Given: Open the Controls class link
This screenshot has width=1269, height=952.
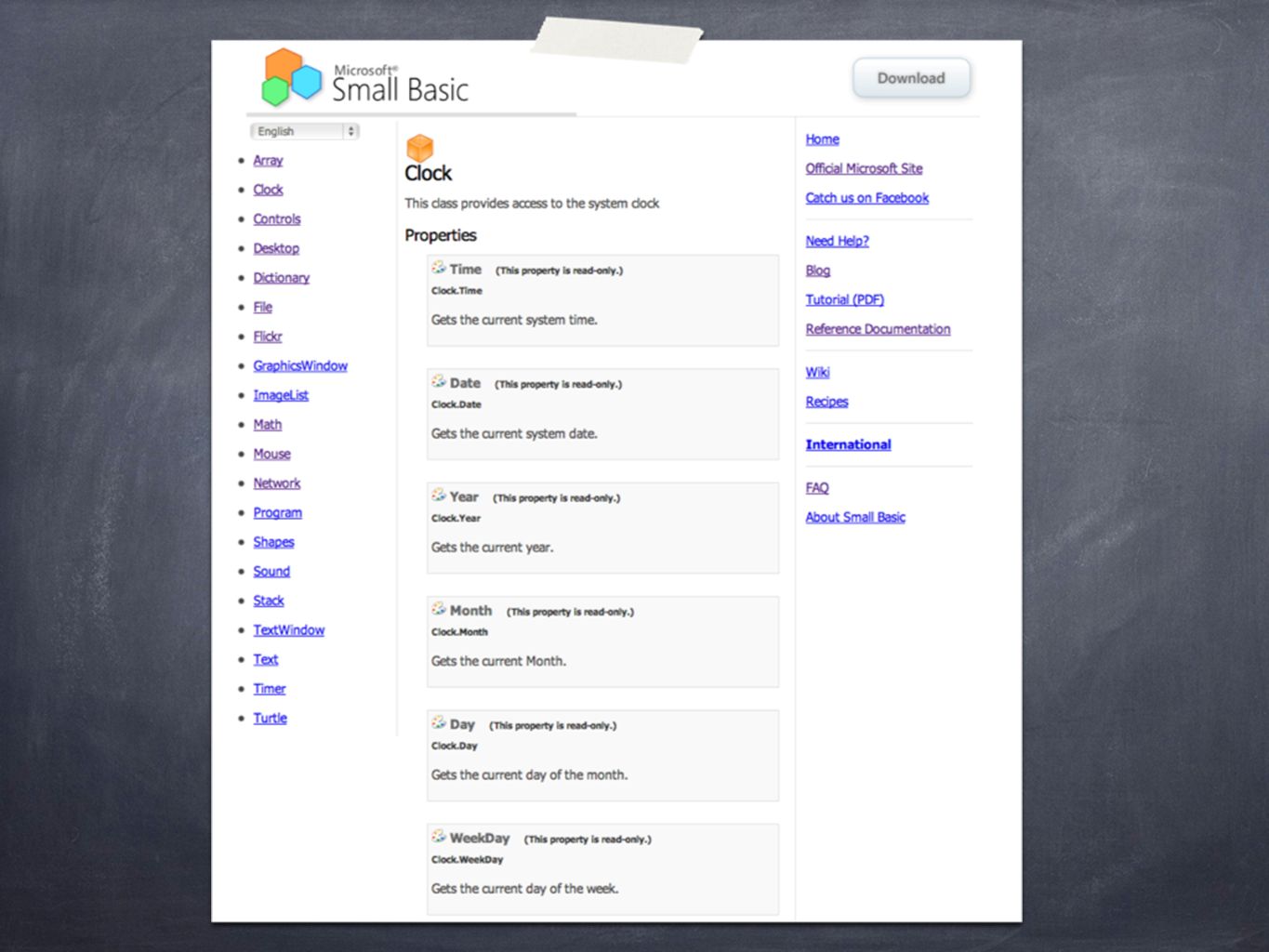Looking at the screenshot, I should click(x=277, y=219).
